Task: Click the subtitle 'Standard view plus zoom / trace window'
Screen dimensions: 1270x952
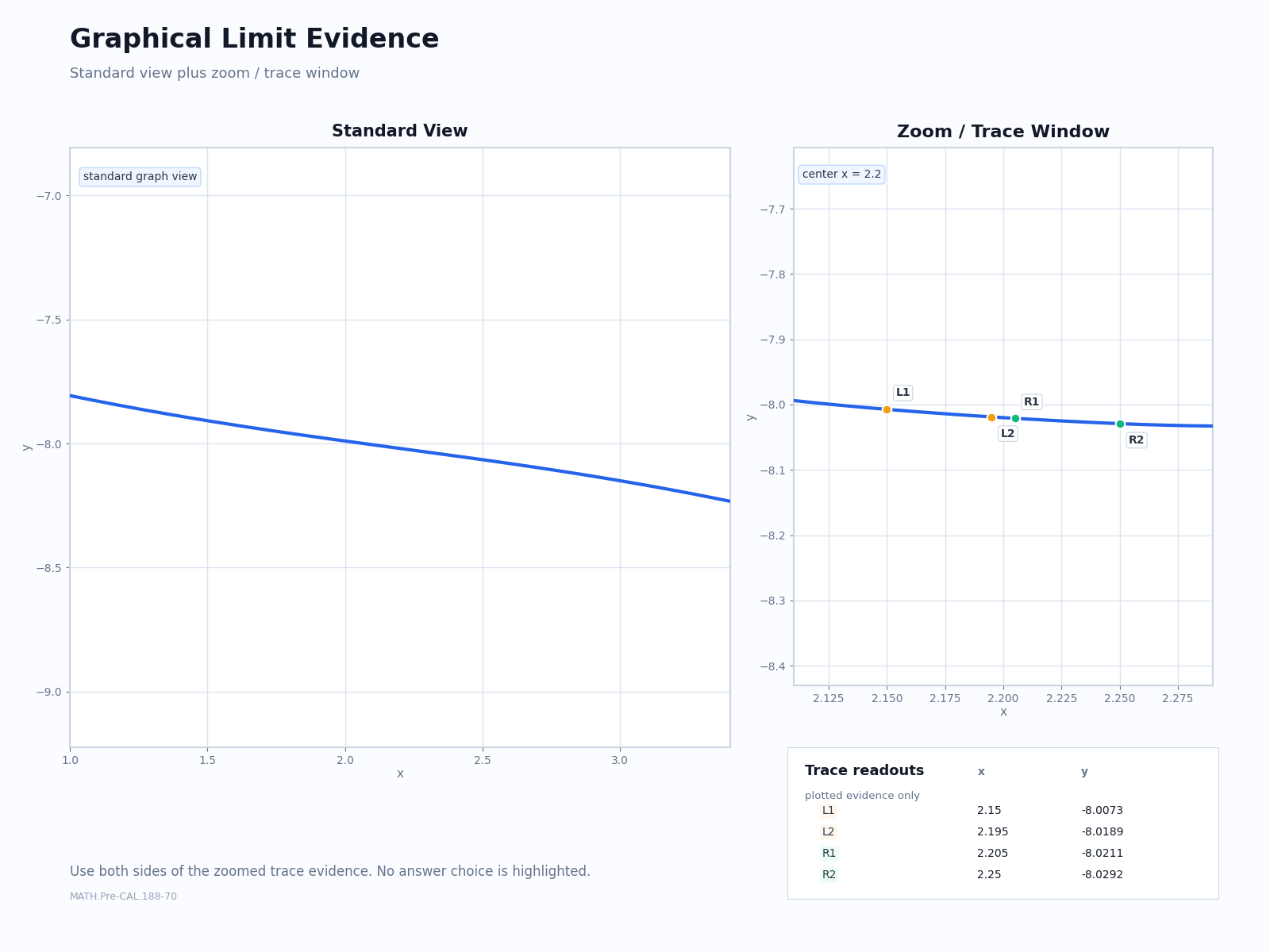Action: [214, 74]
